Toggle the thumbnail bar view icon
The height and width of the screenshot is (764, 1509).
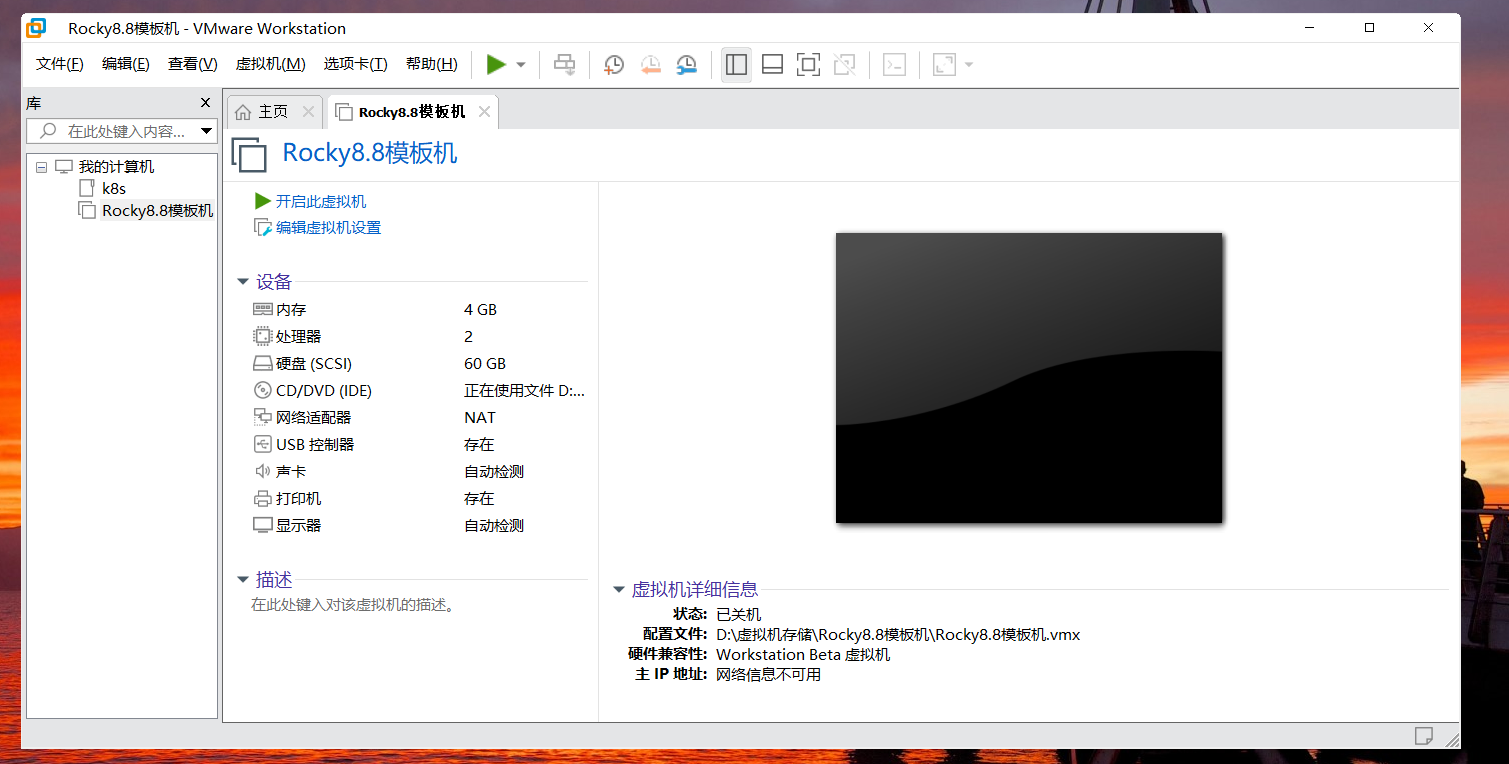[x=772, y=65]
